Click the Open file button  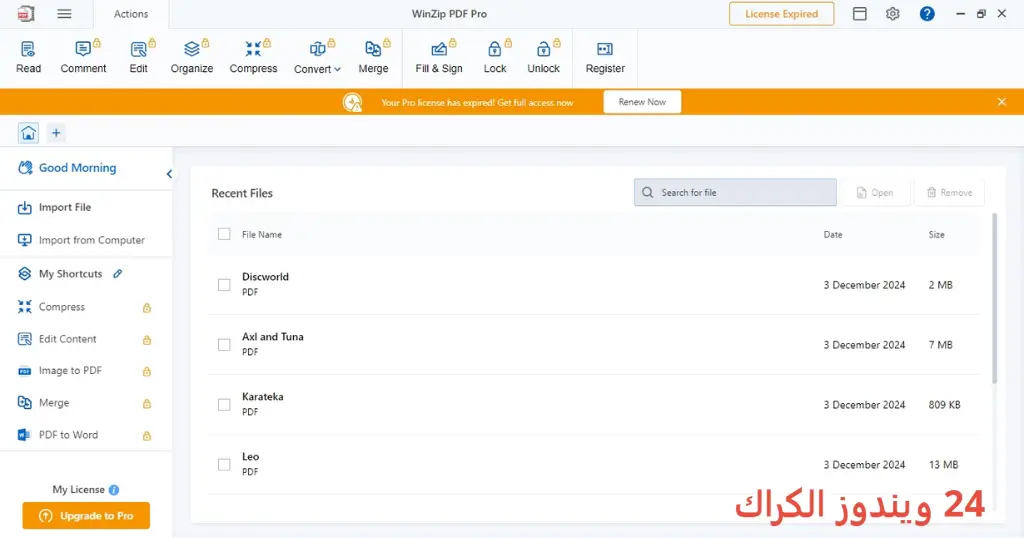tap(874, 193)
